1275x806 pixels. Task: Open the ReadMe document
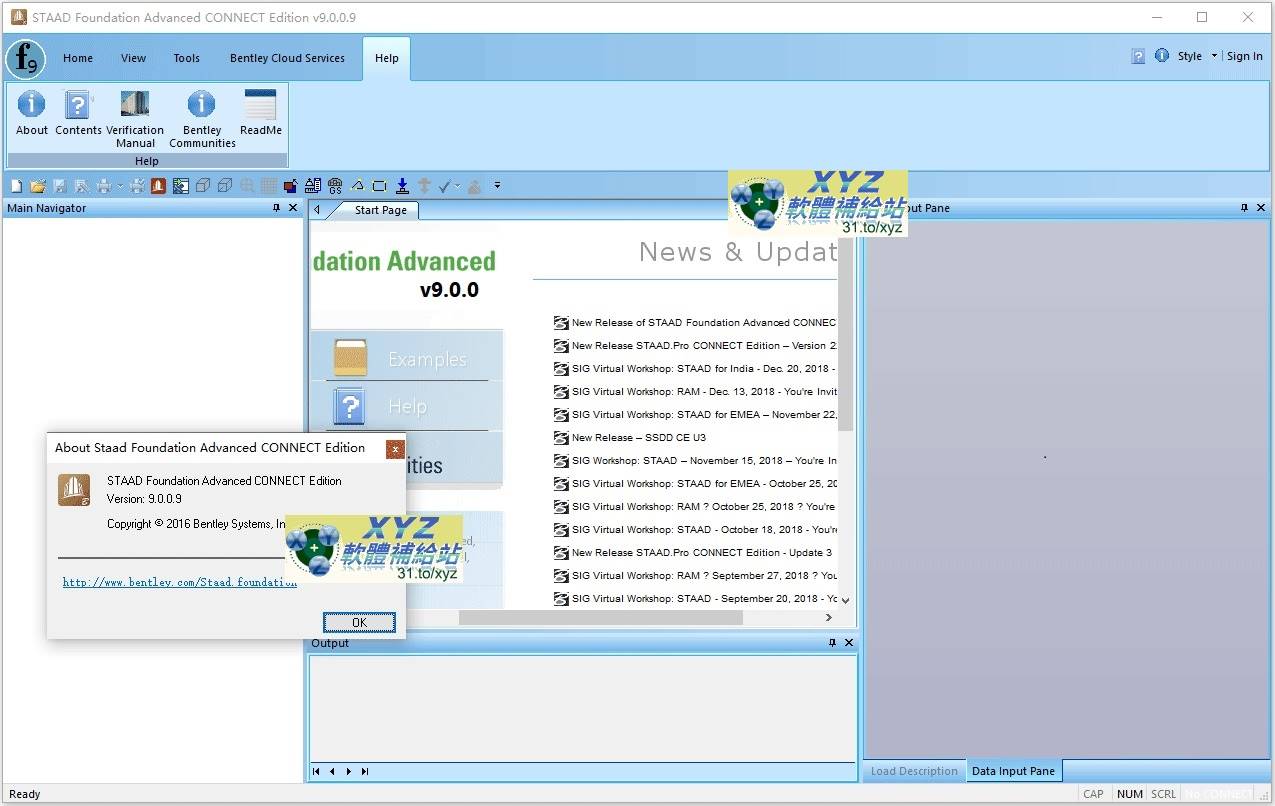coord(260,112)
